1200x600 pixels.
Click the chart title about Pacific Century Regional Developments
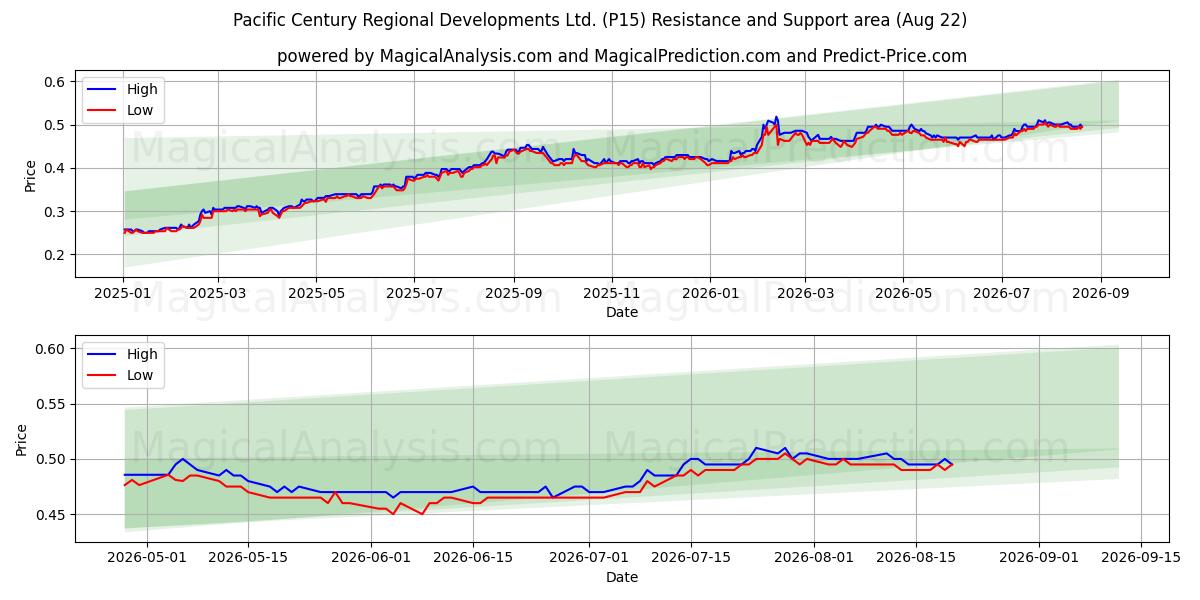(x=600, y=20)
